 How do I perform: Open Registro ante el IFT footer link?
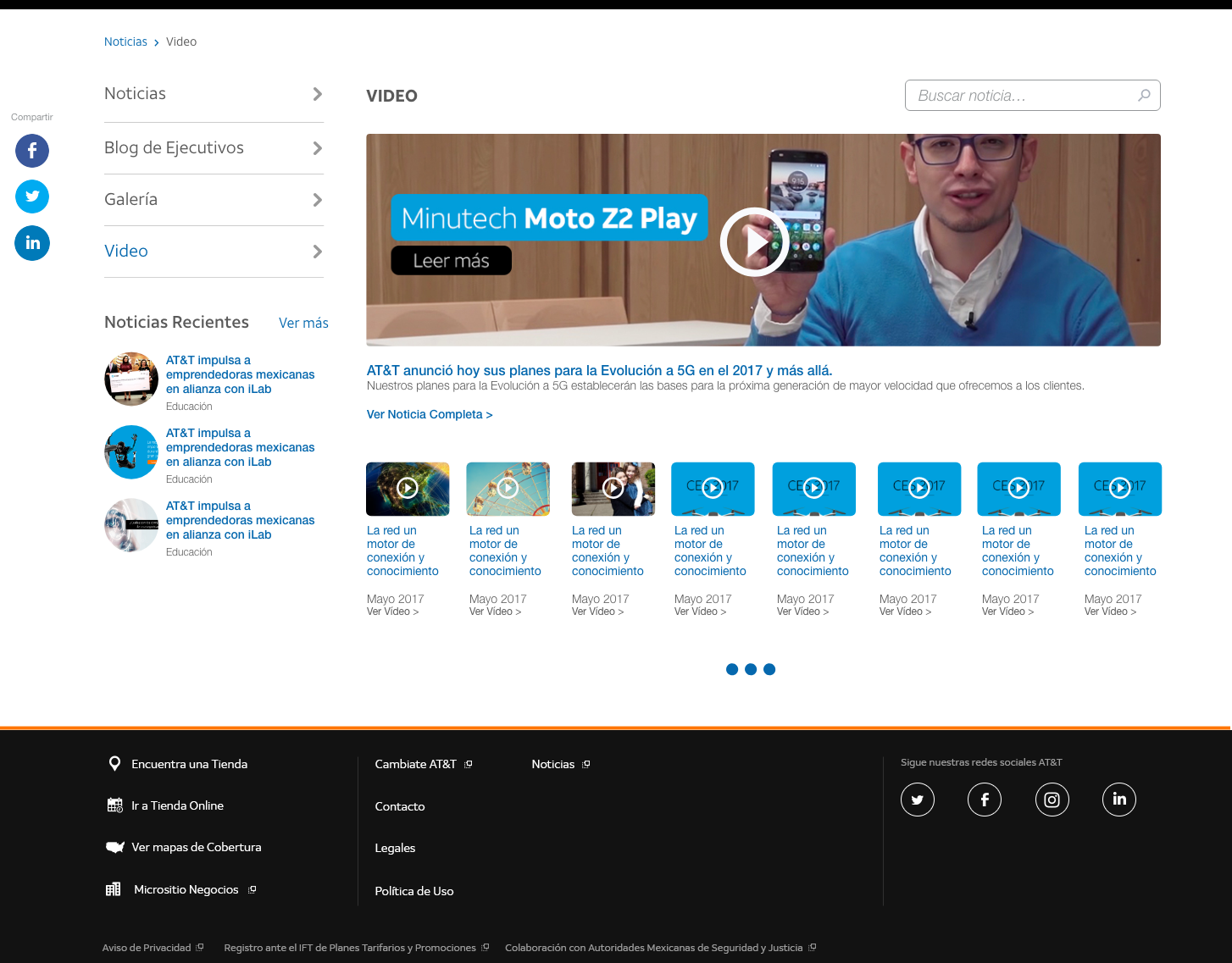point(350,948)
